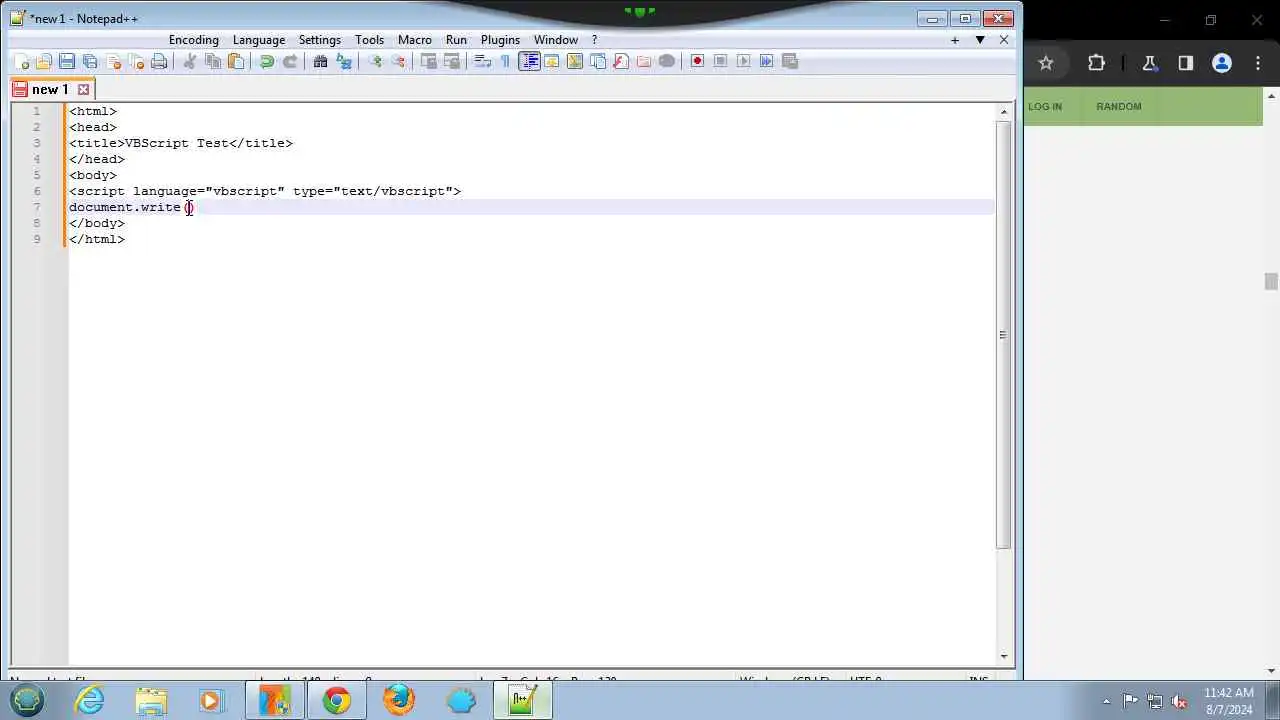
Task: Bookmark the page with the browser star
Action: [x=1046, y=63]
